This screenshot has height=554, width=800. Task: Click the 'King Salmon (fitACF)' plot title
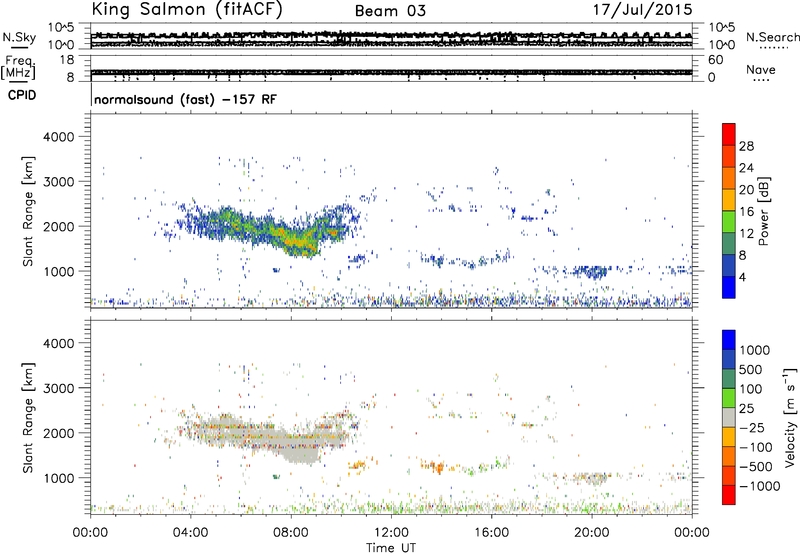click(187, 9)
